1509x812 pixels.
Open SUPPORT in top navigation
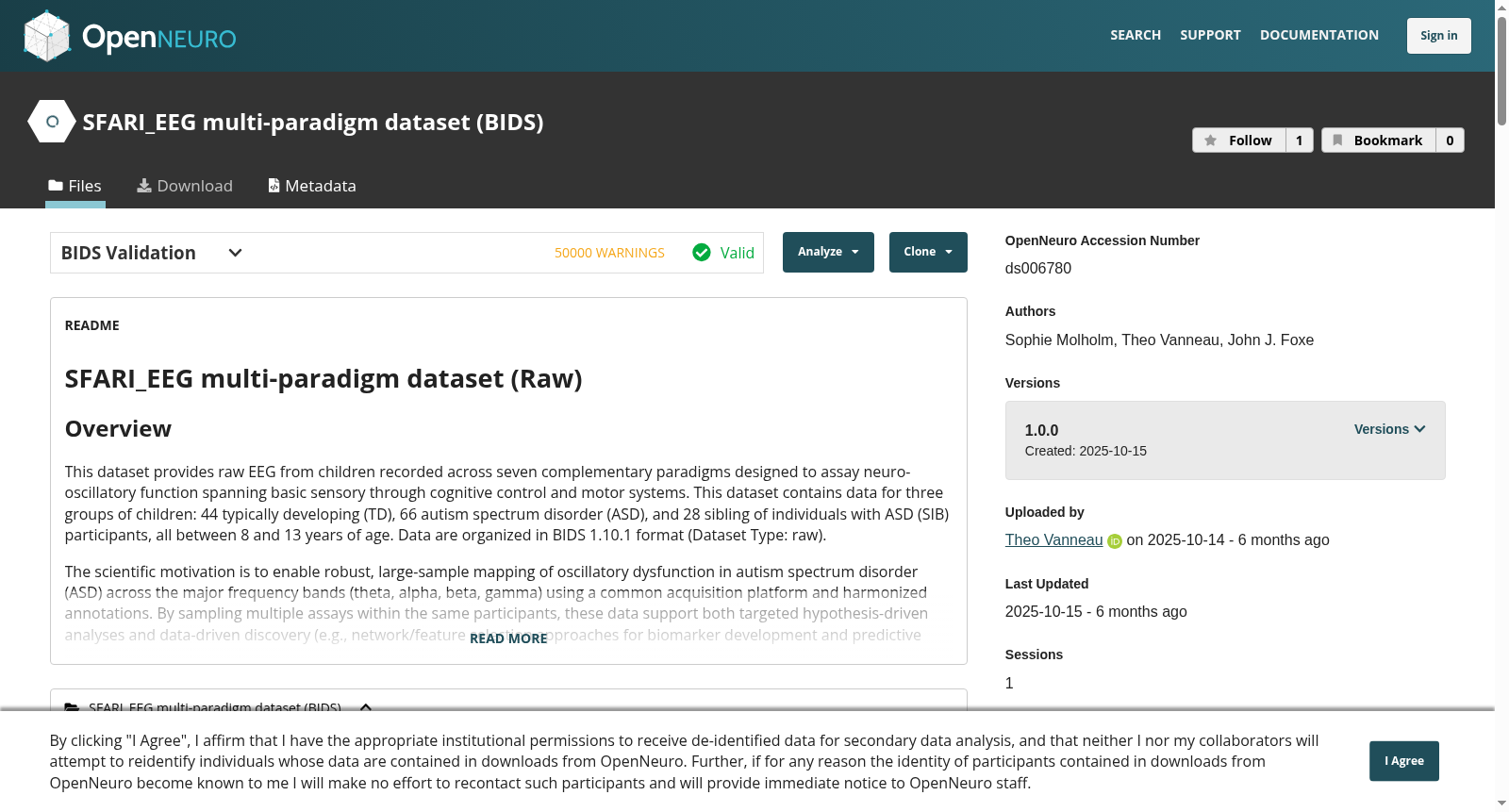tap(1210, 35)
